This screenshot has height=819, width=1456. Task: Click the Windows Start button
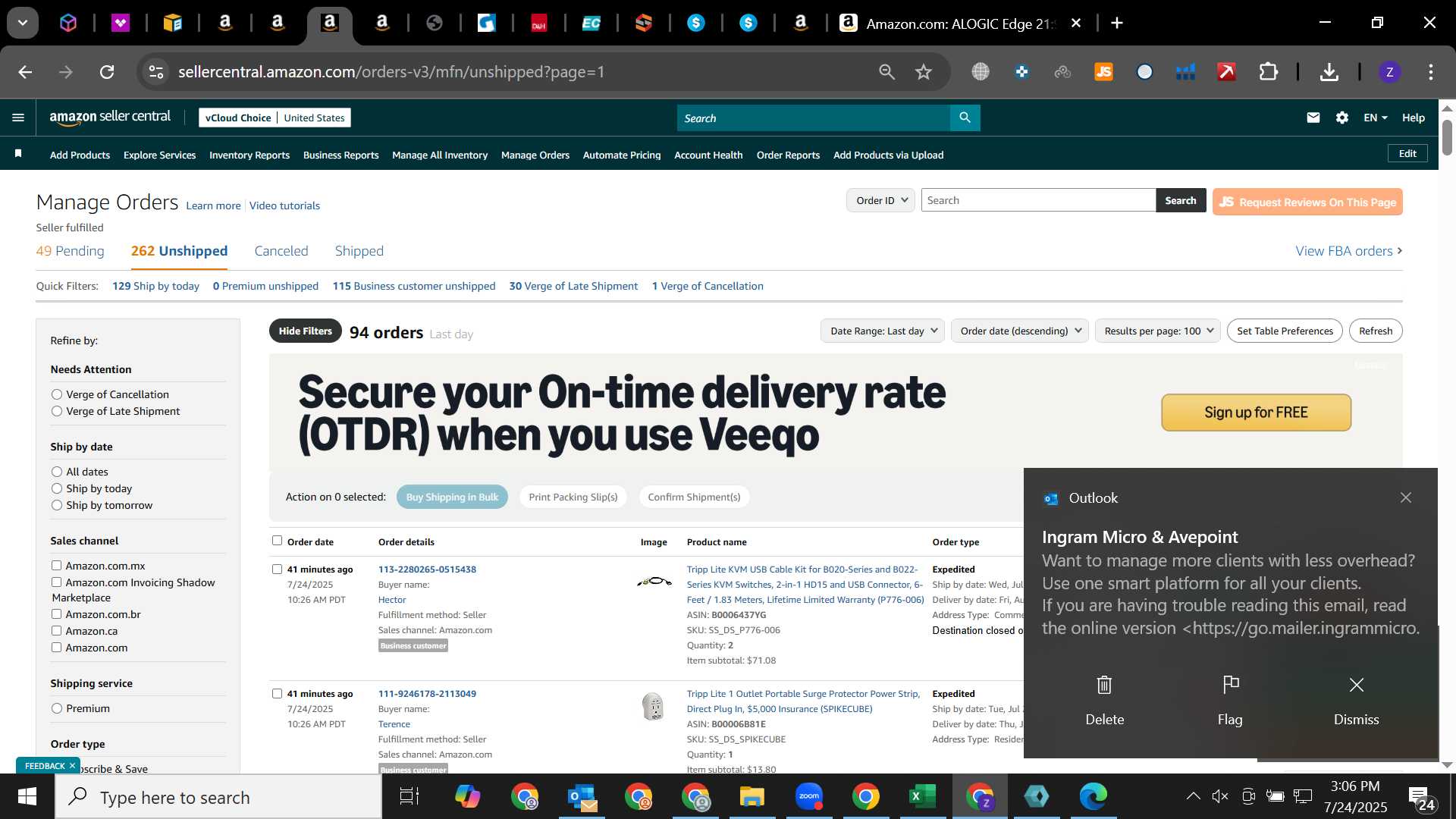[x=27, y=797]
